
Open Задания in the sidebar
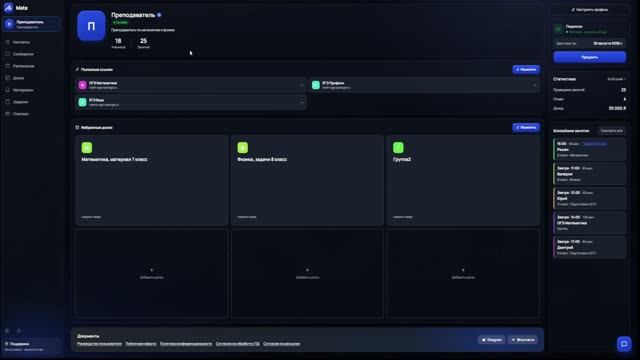click(20, 102)
